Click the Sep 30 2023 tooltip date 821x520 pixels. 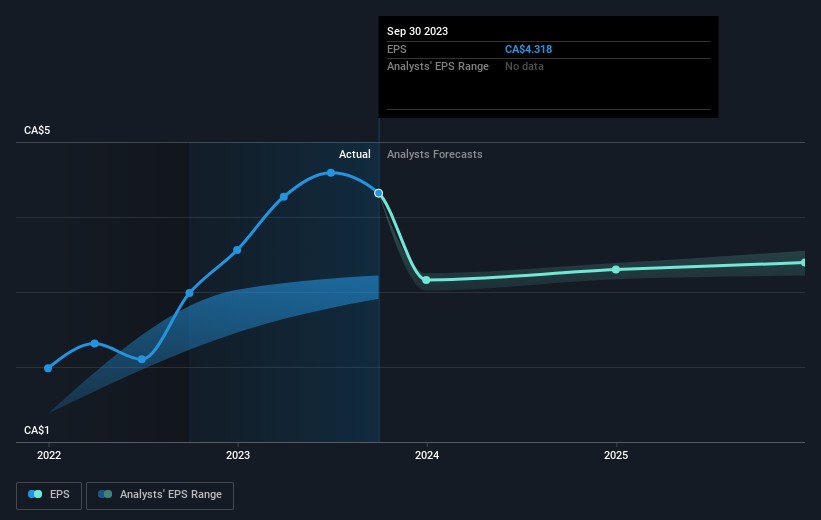click(x=417, y=31)
